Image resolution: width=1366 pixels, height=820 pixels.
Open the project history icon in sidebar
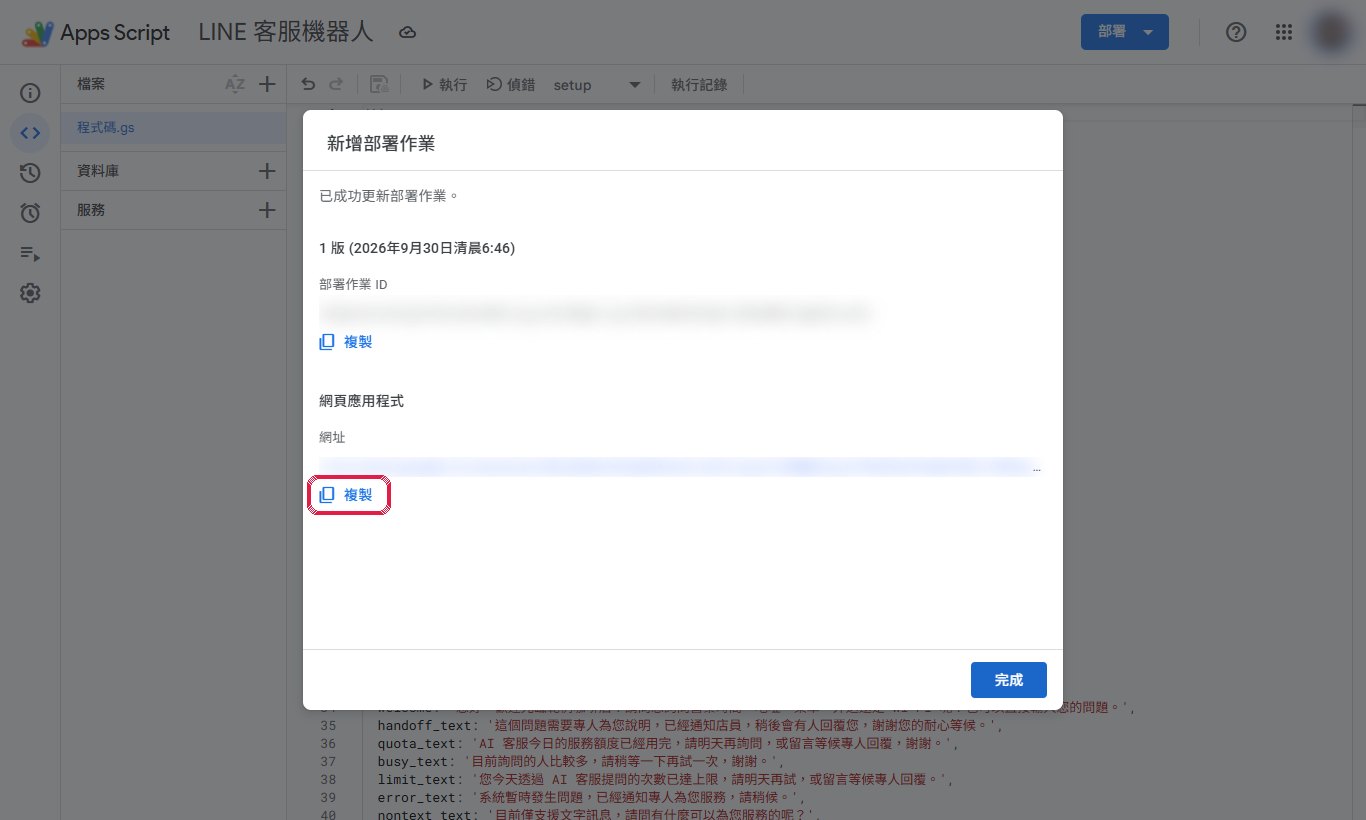tap(30, 173)
